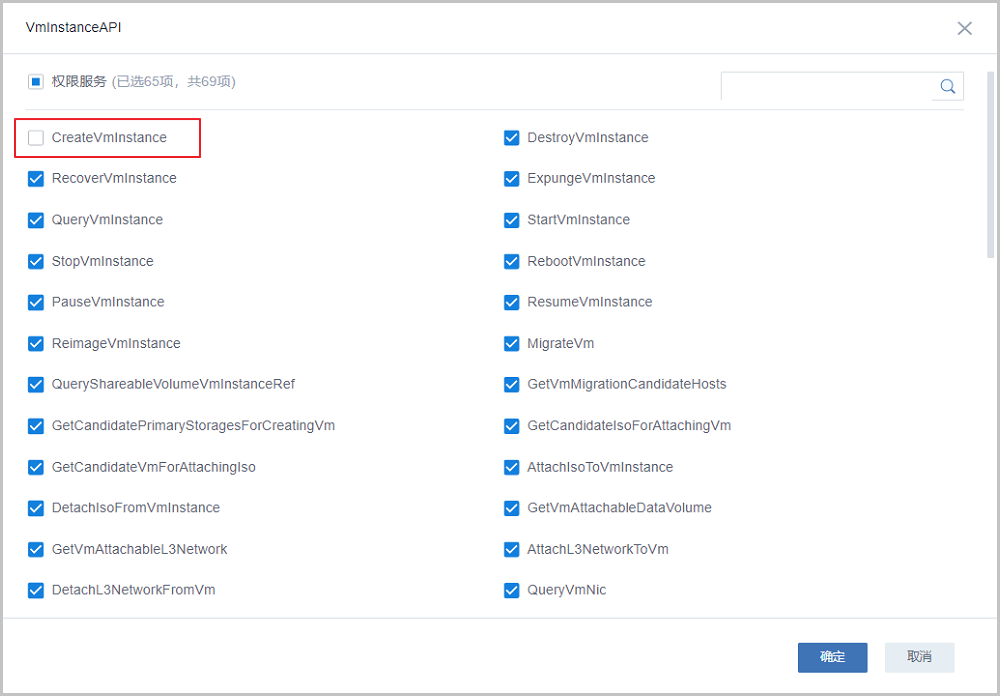Close the VmInstanceAPI dialog
1000x696 pixels.
coord(964,28)
